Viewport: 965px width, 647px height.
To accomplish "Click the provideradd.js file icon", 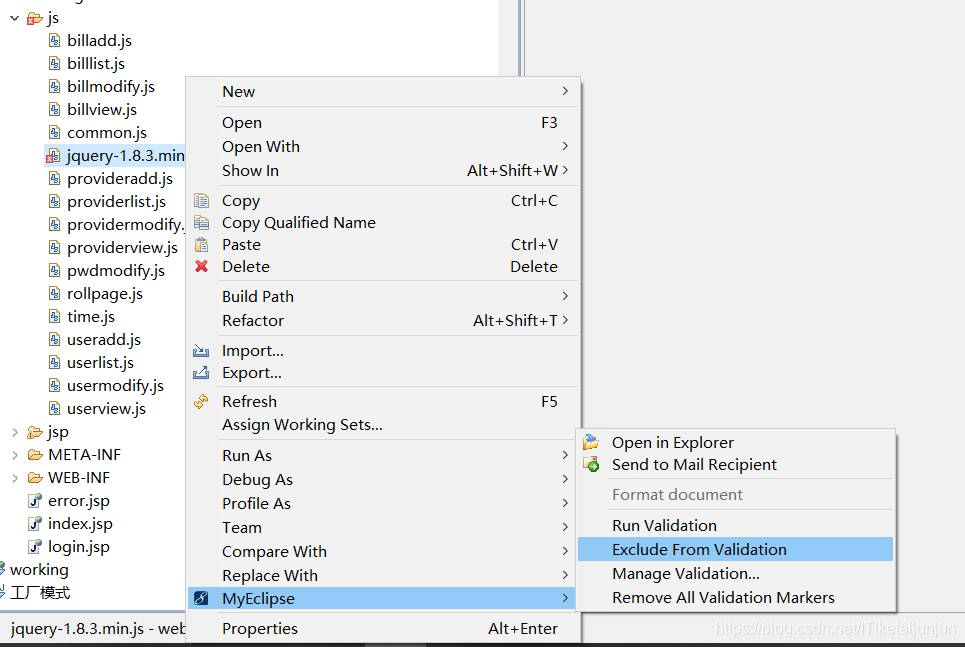I will (x=55, y=179).
